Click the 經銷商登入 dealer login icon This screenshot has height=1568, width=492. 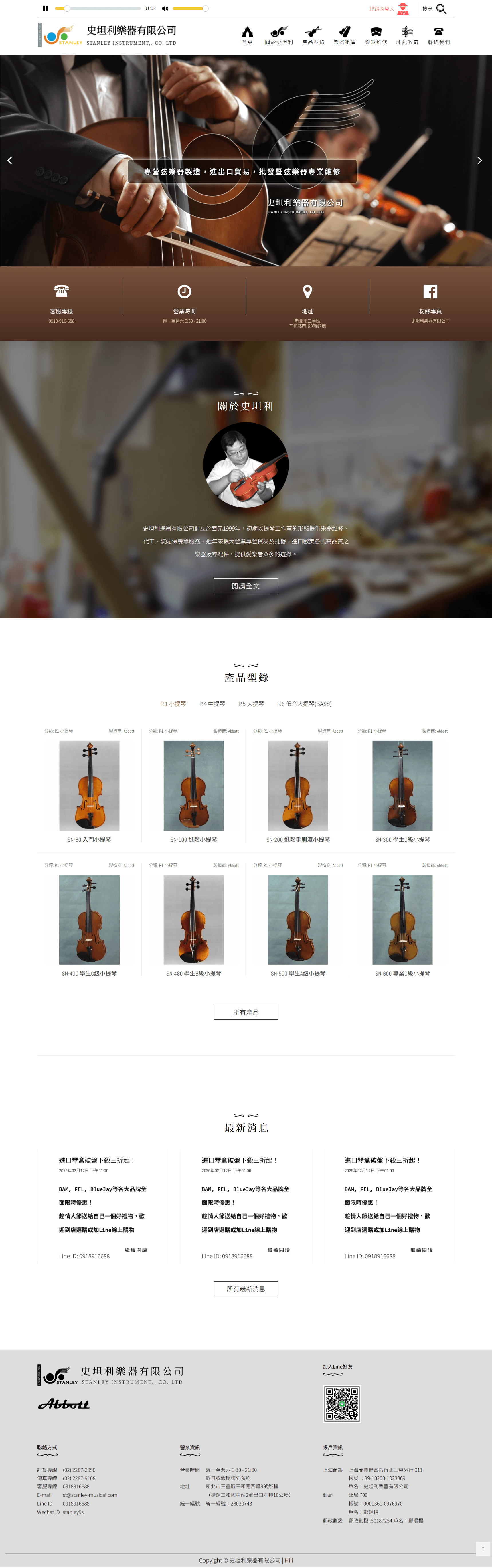pyautogui.click(x=403, y=9)
